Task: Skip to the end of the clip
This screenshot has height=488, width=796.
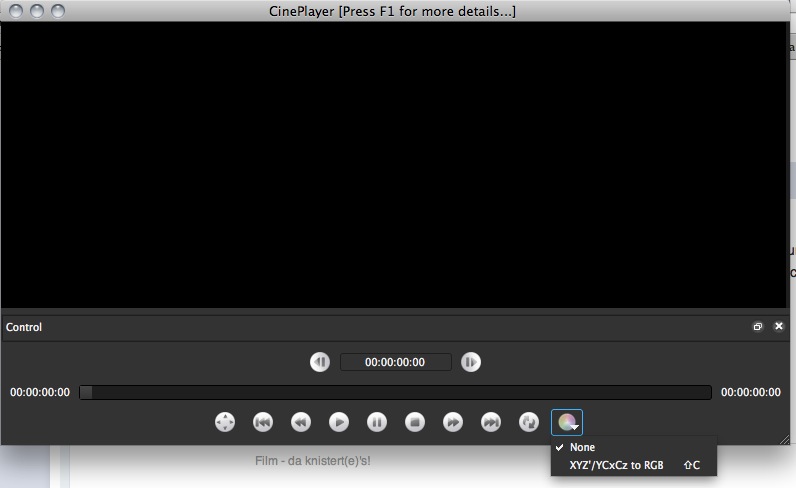Action: point(491,422)
